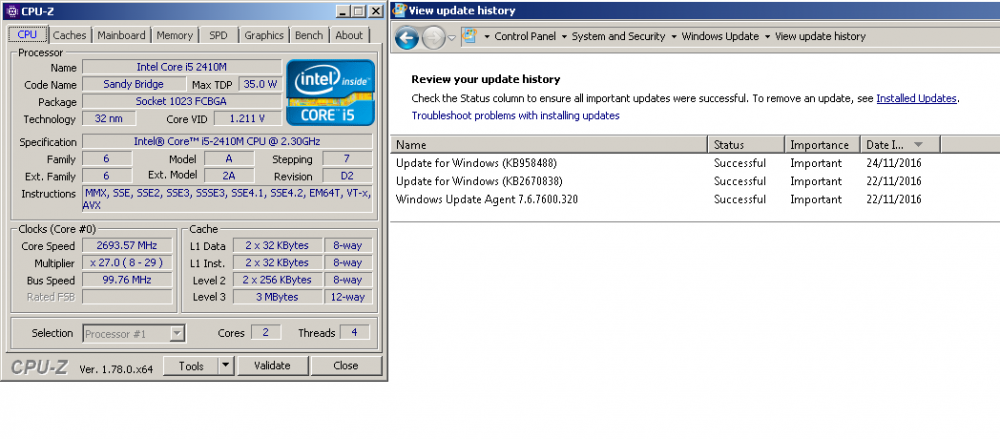Click the 1.211 V Core VID value
This screenshot has height=439, width=1000.
(x=247, y=119)
